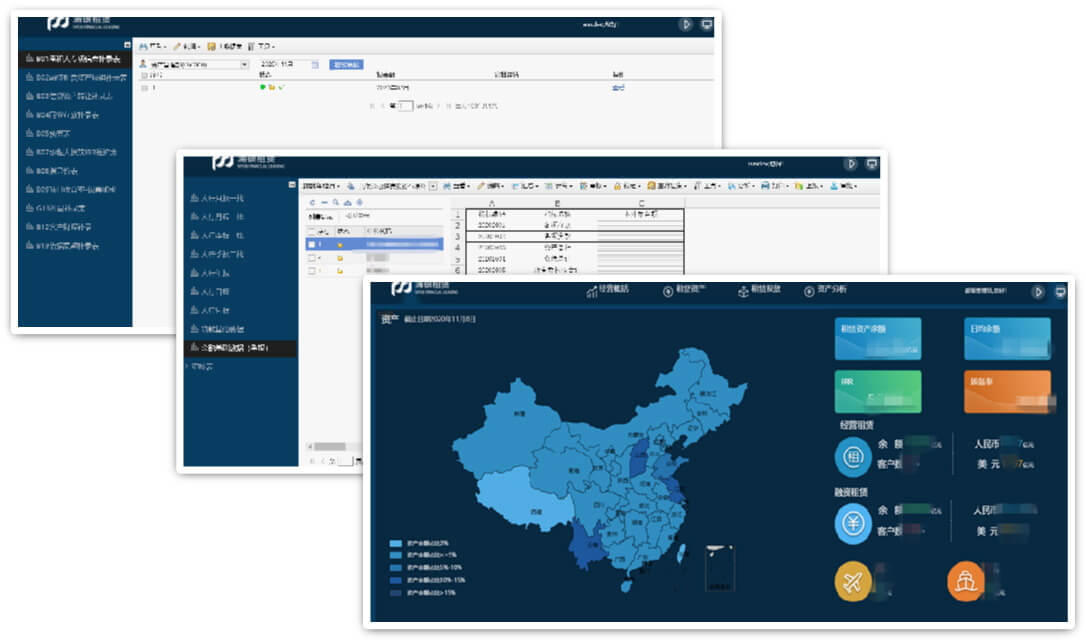This screenshot has width=1086, height=644.
Task: Click the airplane icon in the dashboard
Action: point(853,584)
